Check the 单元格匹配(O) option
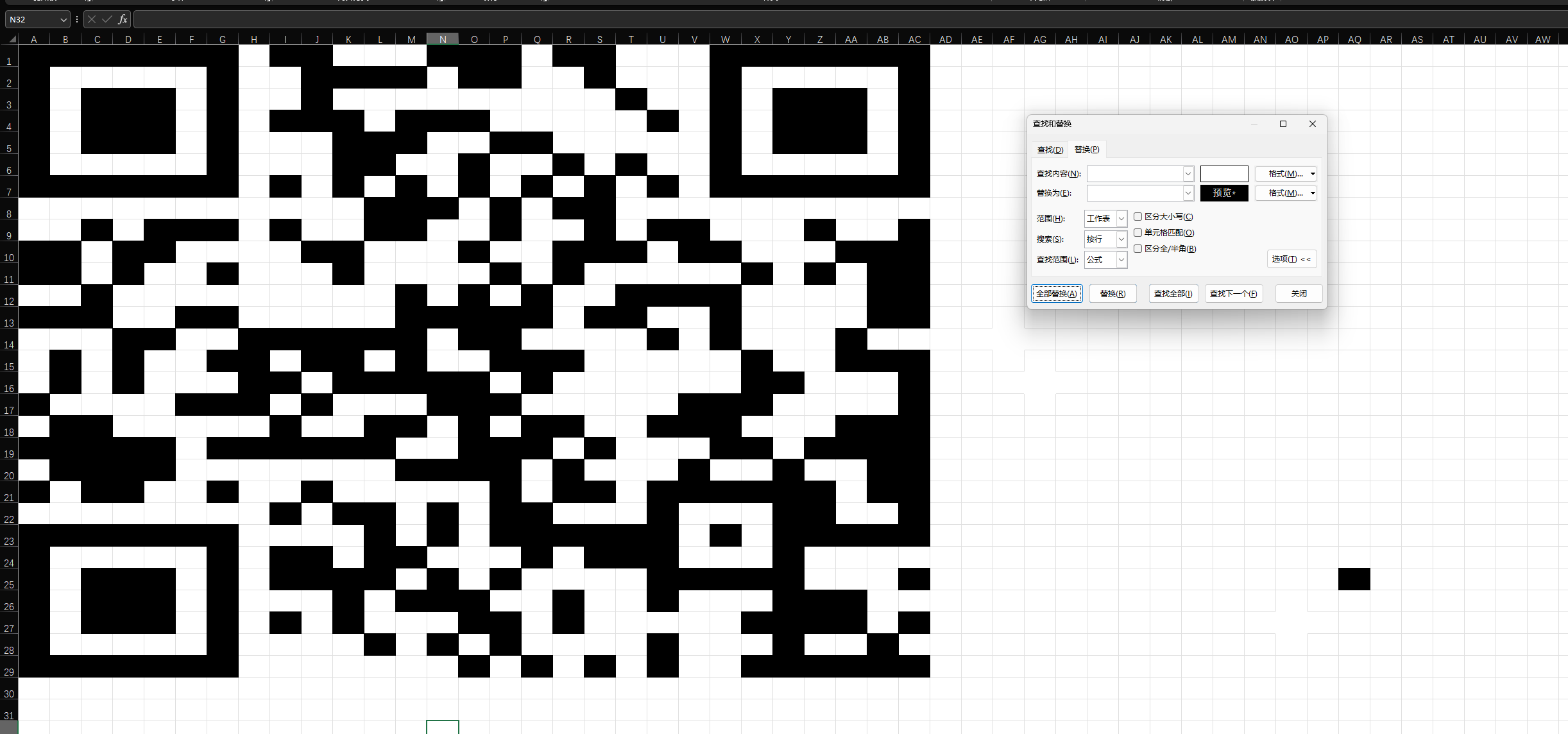1568x734 pixels. (1138, 233)
